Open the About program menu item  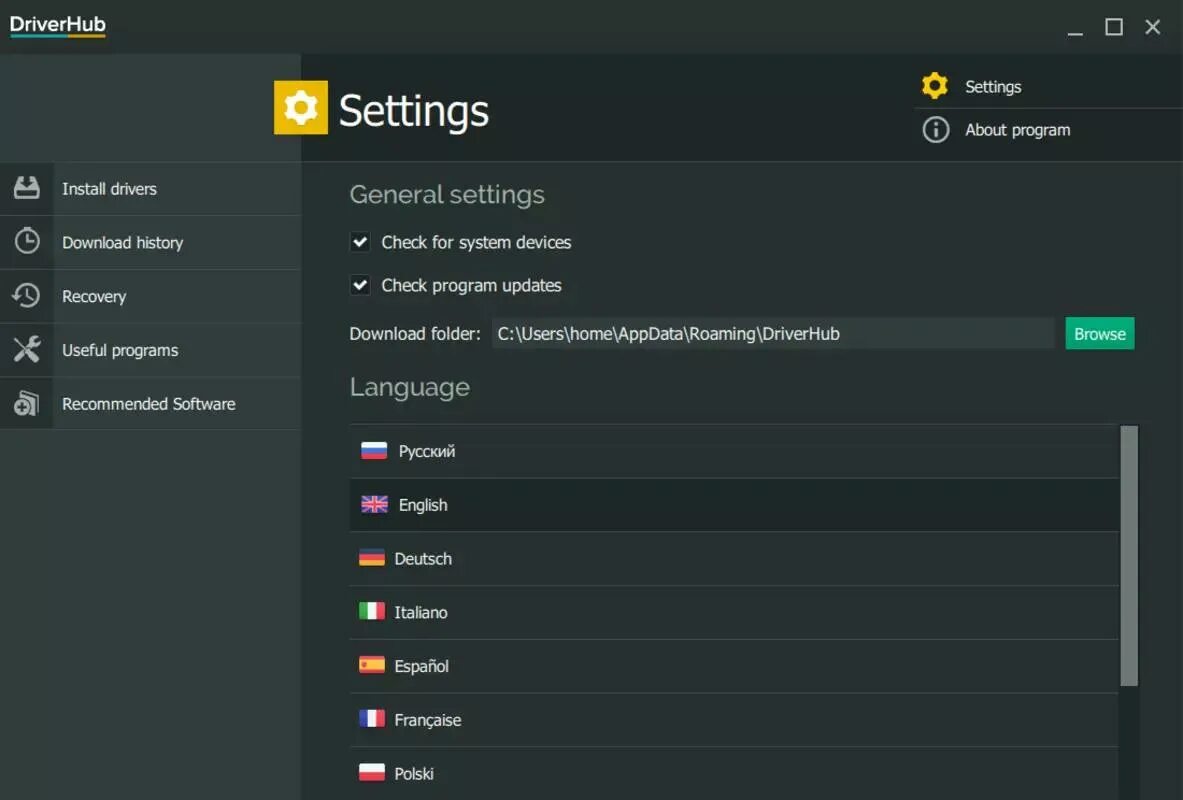pos(1017,130)
